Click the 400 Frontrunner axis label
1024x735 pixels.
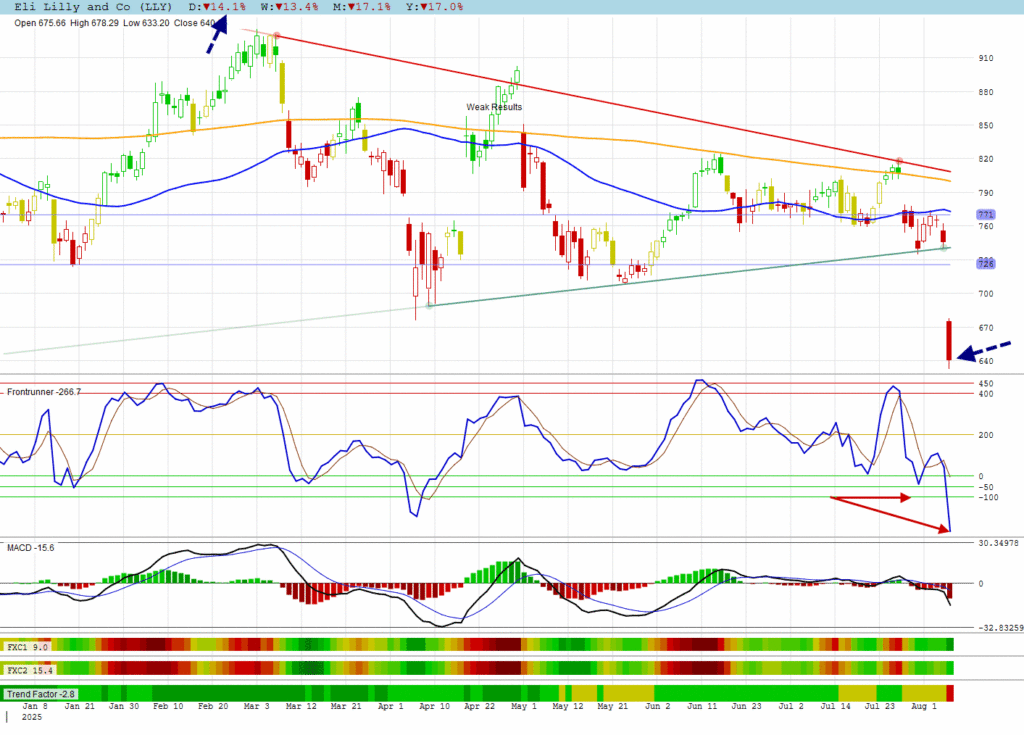pos(985,394)
